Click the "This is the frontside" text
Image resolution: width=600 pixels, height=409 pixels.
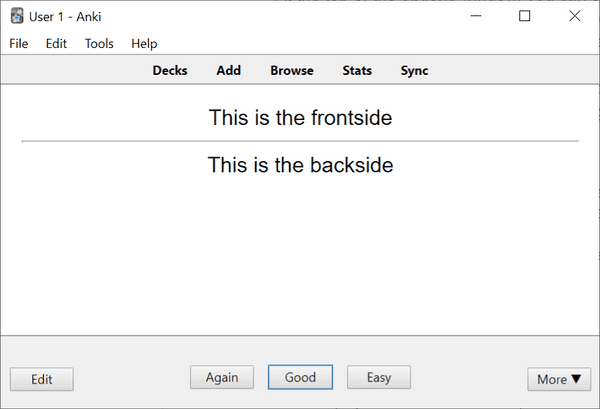tap(300, 118)
